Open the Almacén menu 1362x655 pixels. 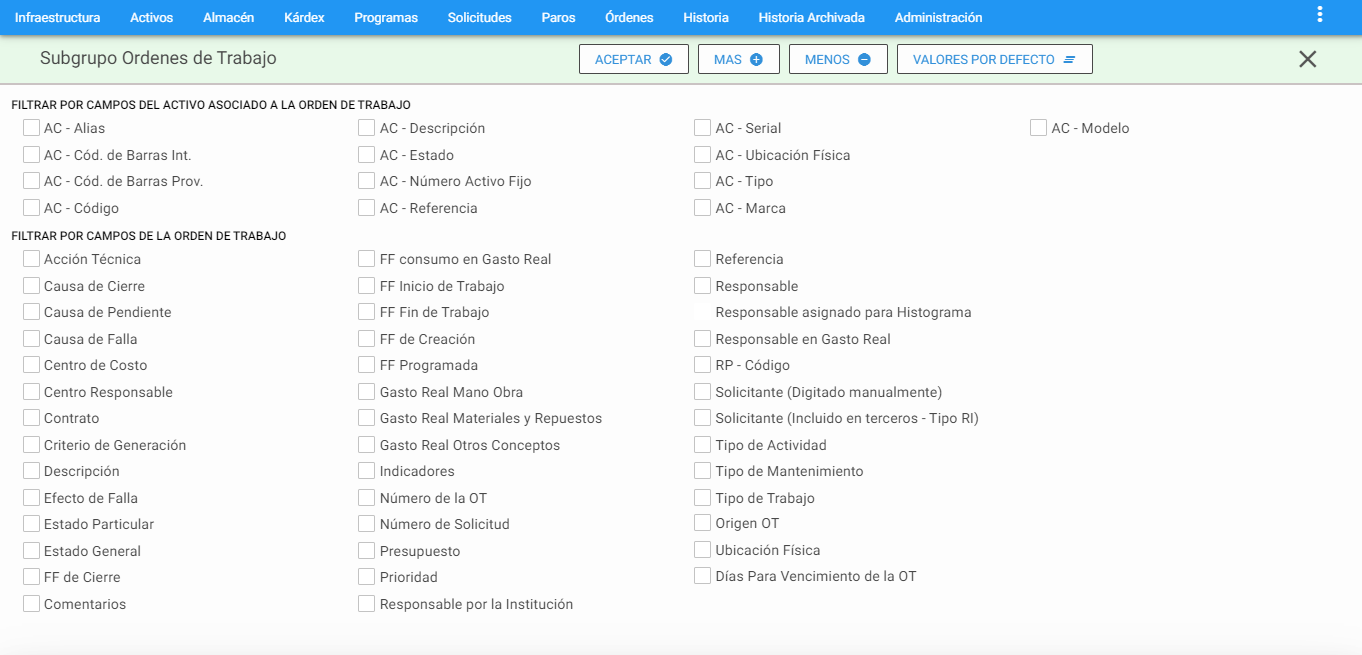[228, 17]
